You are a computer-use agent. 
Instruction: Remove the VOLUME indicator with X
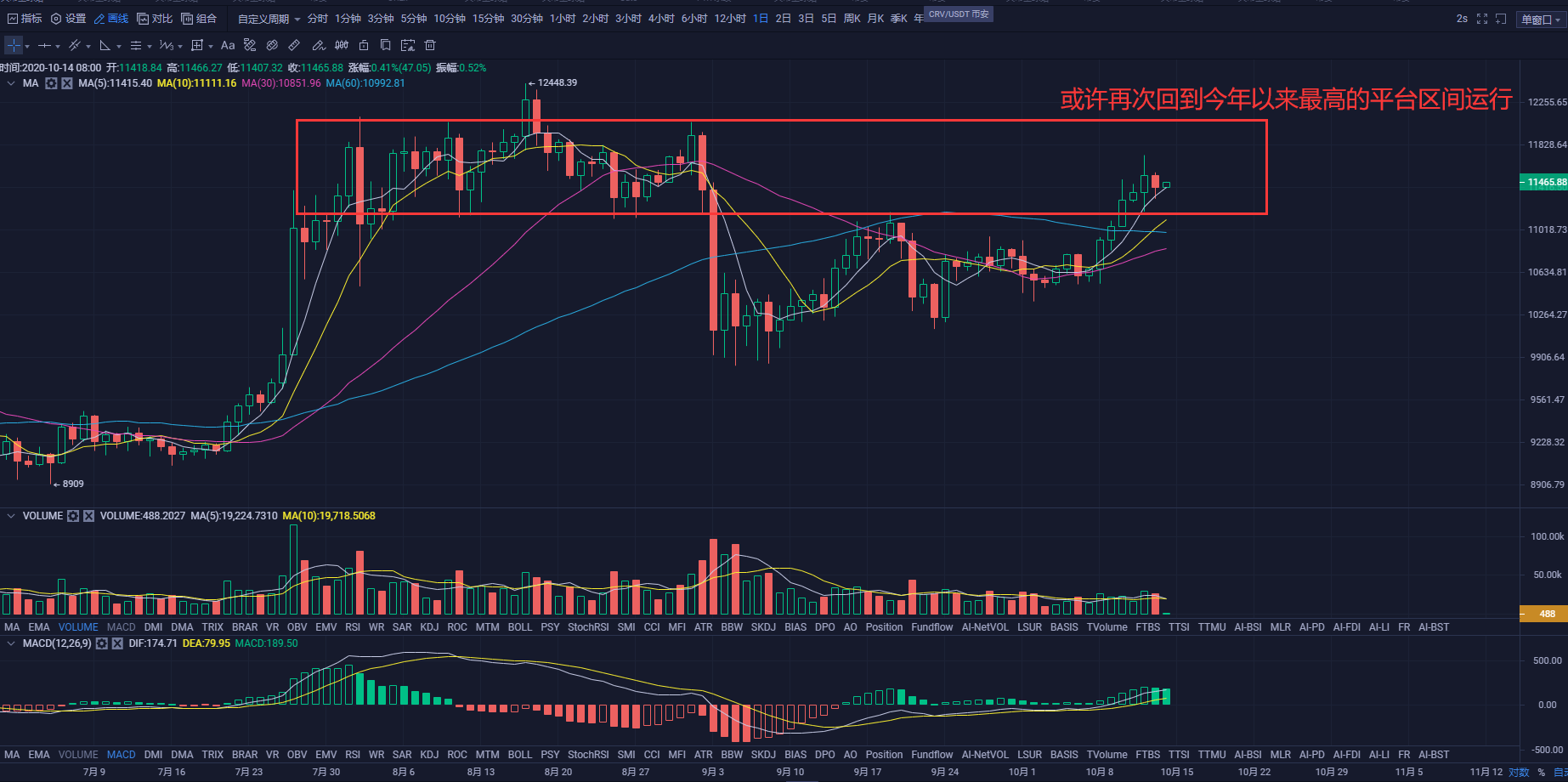88,516
